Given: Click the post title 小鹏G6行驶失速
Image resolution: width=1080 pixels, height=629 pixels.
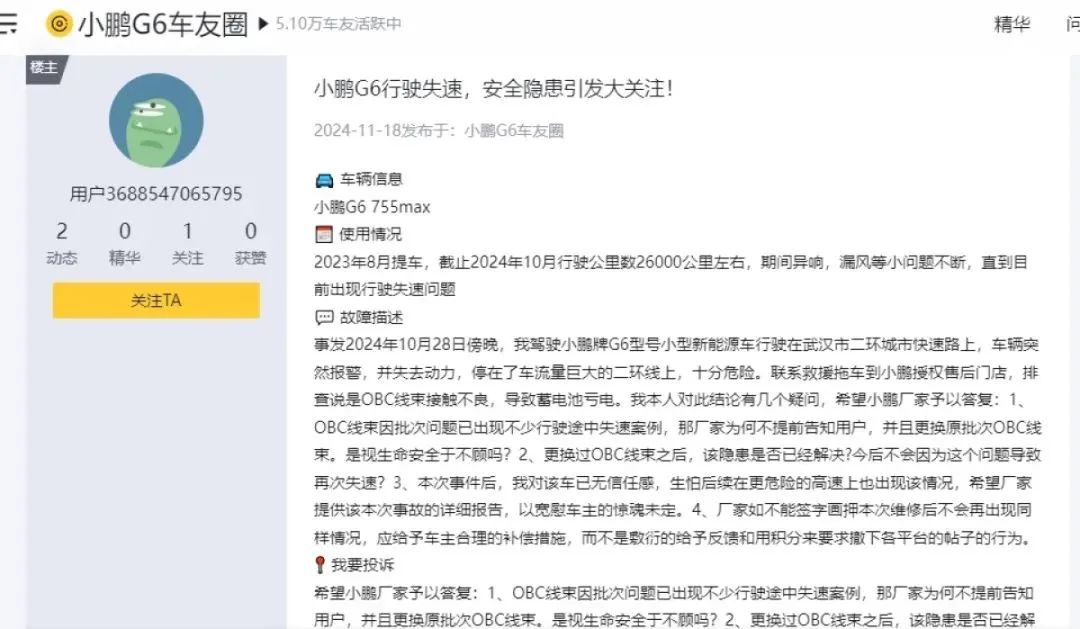Looking at the screenshot, I should coord(493,89).
